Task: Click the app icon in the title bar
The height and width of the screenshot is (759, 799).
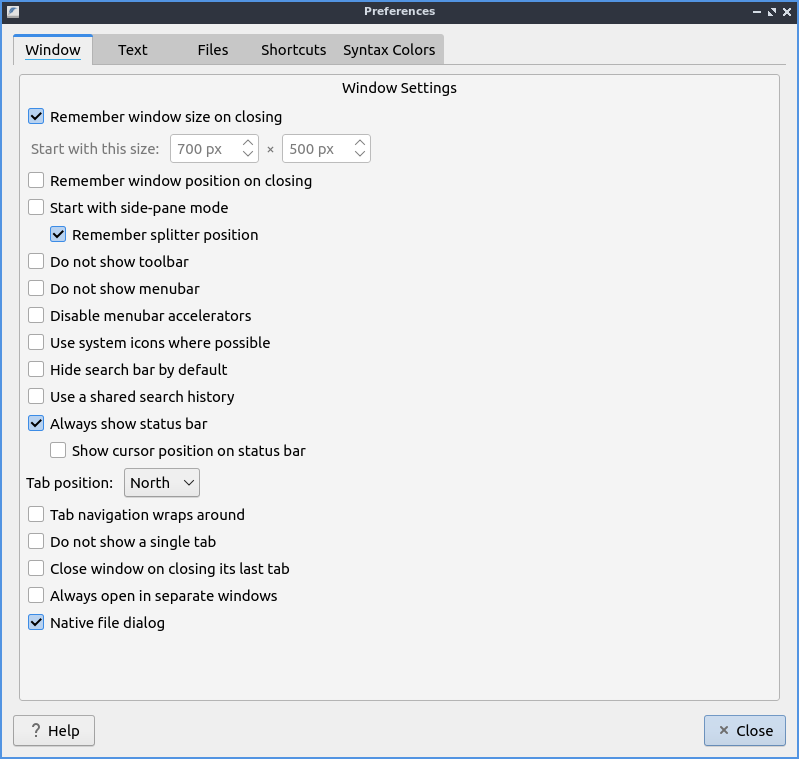Action: (x=12, y=11)
